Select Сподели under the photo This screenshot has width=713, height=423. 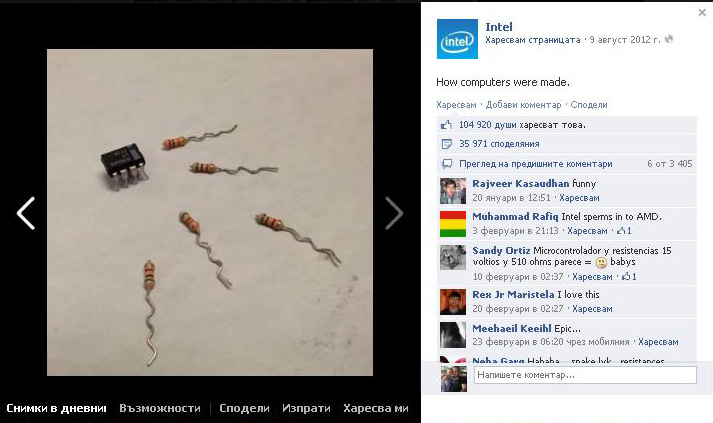[244, 408]
